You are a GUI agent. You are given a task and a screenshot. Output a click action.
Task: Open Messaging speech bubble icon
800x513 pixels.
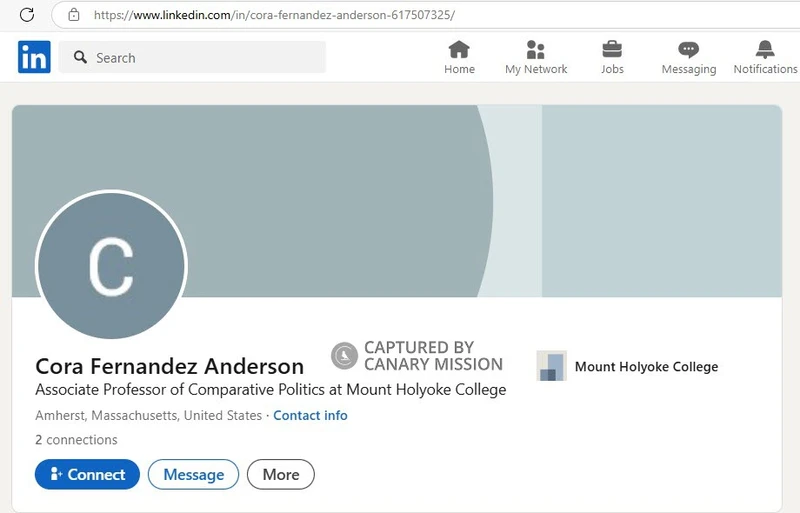pyautogui.click(x=688, y=50)
